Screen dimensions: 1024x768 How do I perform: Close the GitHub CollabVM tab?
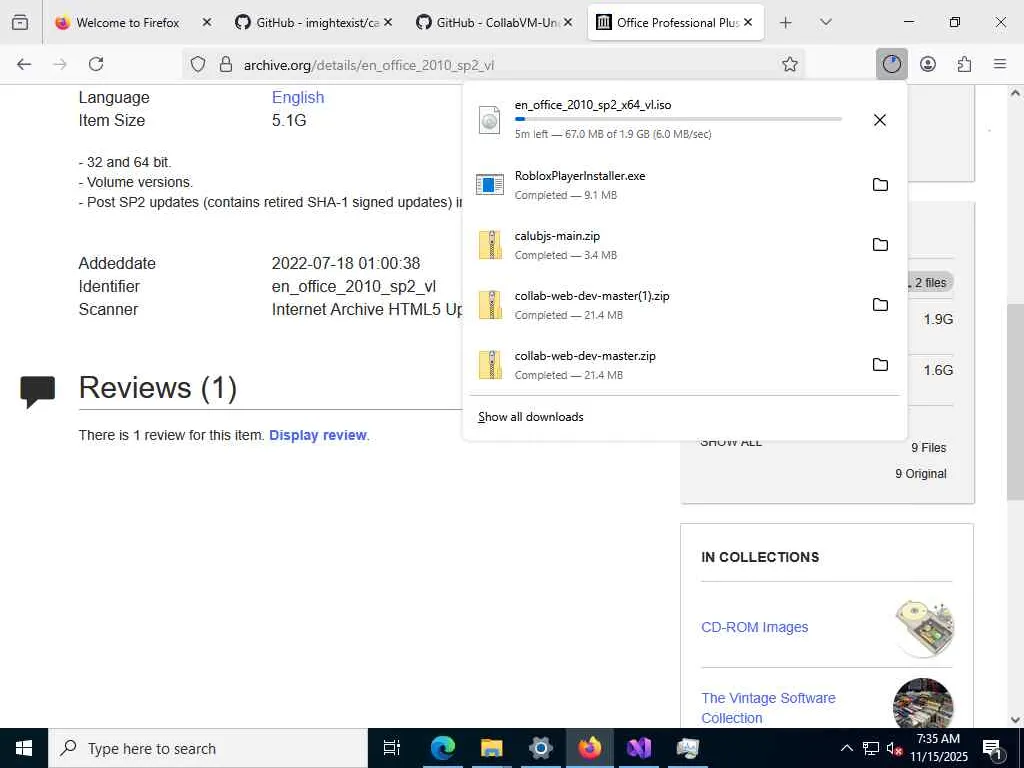click(568, 22)
